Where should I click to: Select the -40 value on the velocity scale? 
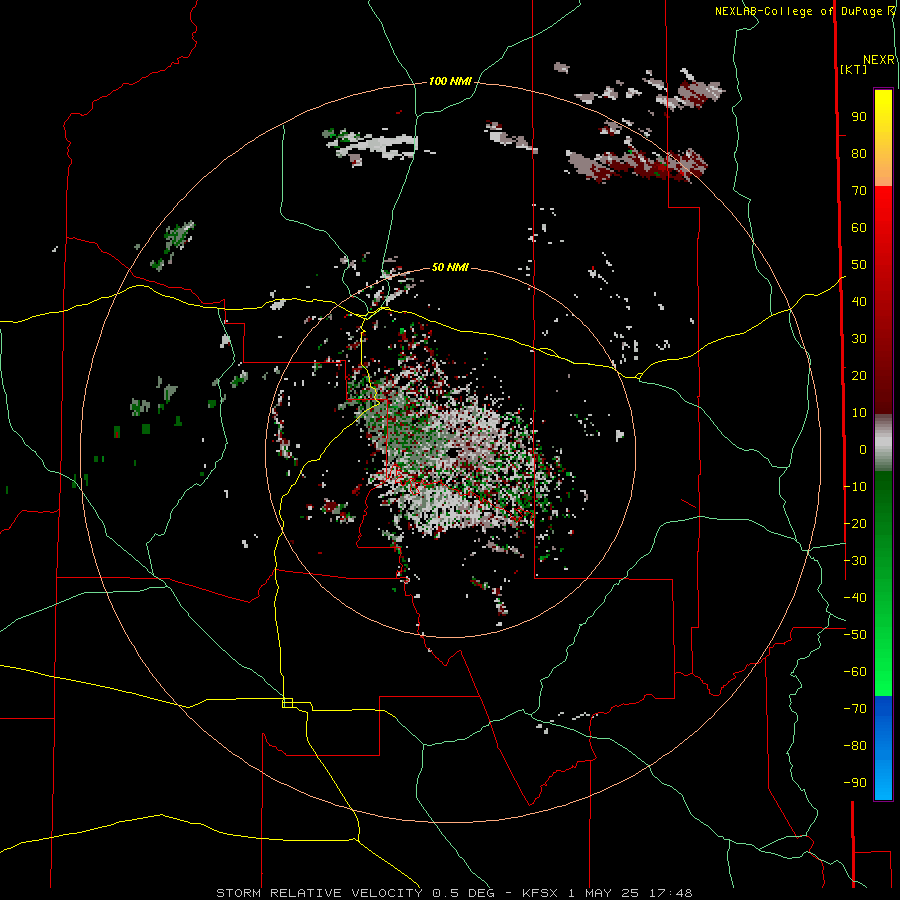[x=855, y=598]
